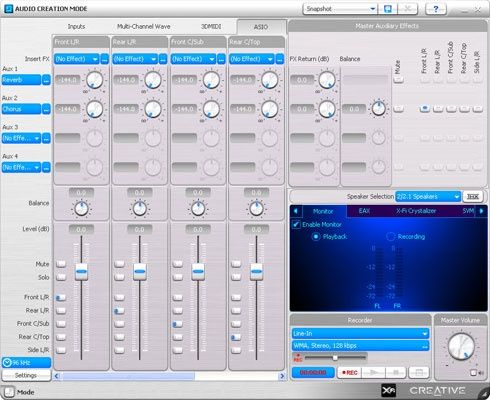490x400 pixels.
Task: Open help with the question mark icon
Action: coord(436,9)
